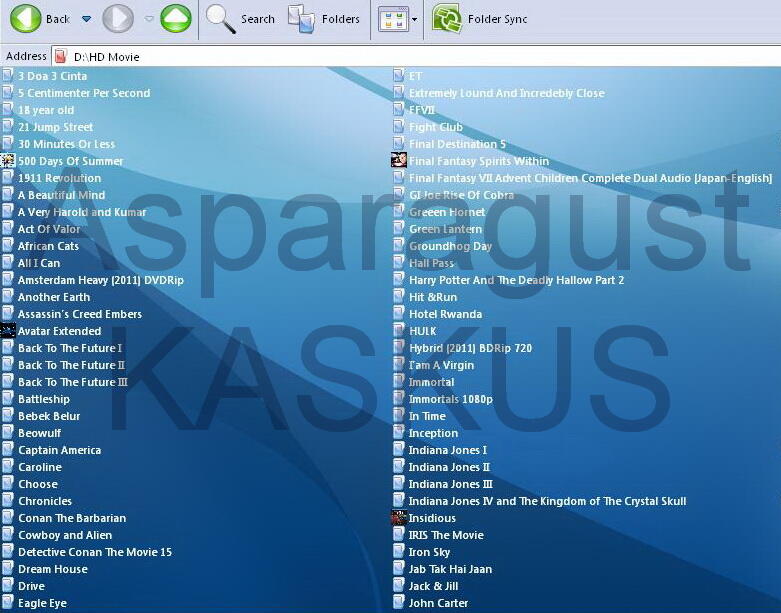Click the Folders label in toolbar
This screenshot has height=613, width=781.
click(x=341, y=19)
